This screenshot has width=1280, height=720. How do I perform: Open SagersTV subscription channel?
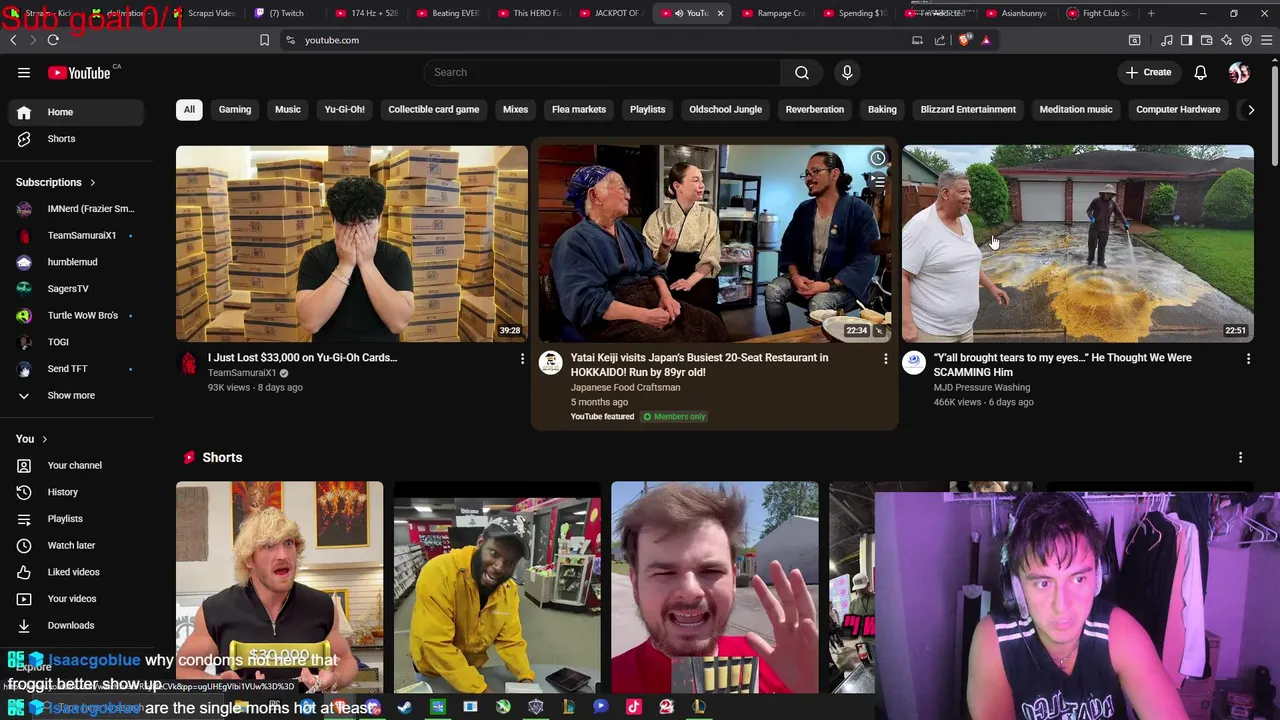pyautogui.click(x=76, y=289)
